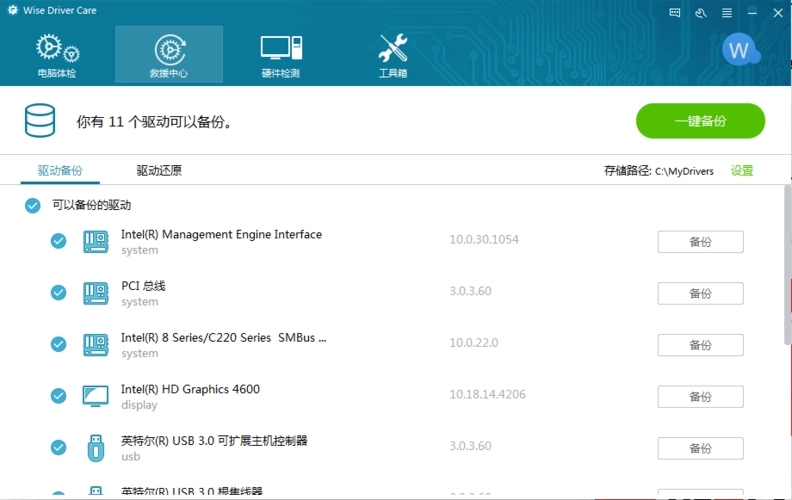Click 备份 for Intel HD Graphics 4600

[x=701, y=396]
